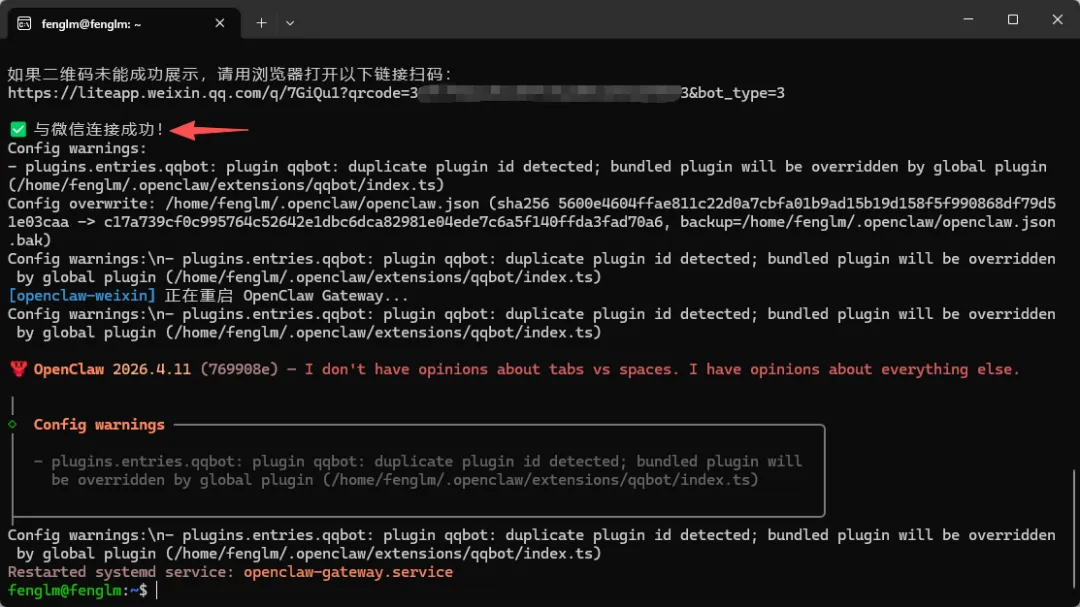The image size is (1080, 607).
Task: Minimize the terminal window
Action: (967, 19)
